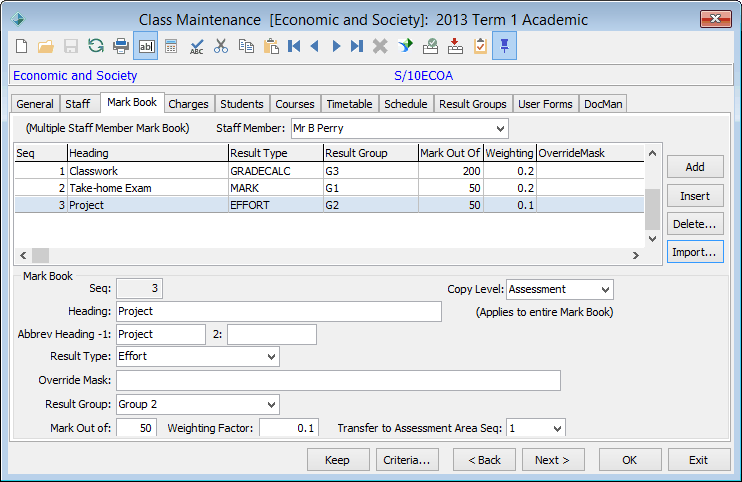Toggle the 'ab|' edit field icon

click(x=146, y=46)
